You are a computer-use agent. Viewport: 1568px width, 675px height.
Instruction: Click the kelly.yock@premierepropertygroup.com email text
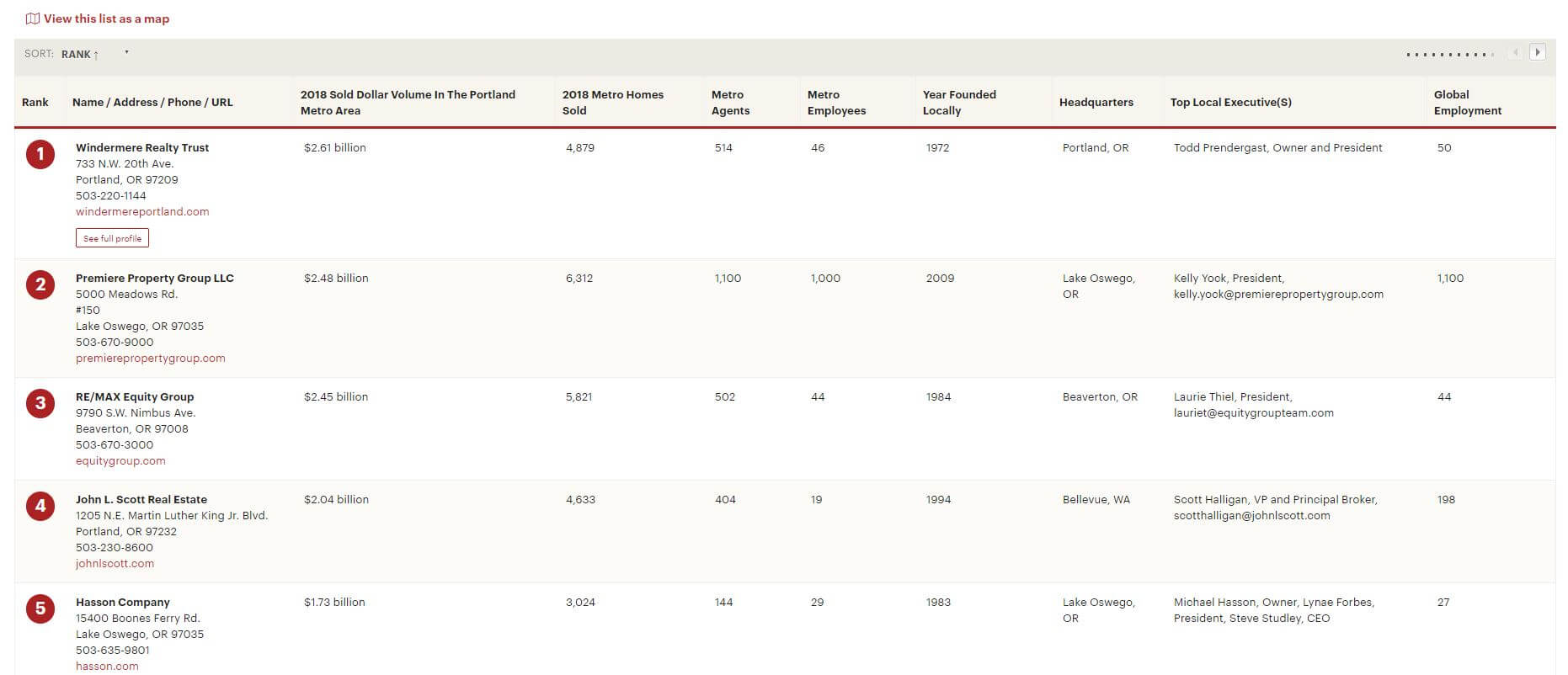click(1278, 294)
